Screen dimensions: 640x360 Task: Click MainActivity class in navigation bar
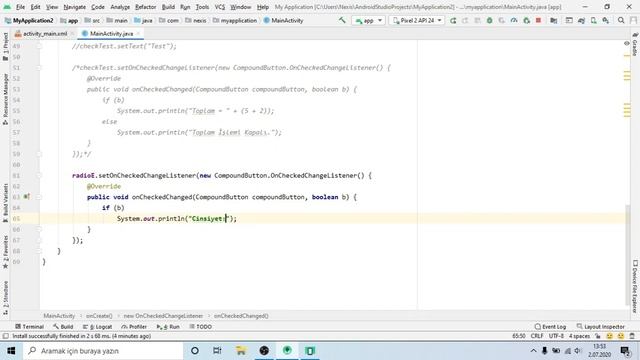283,20
